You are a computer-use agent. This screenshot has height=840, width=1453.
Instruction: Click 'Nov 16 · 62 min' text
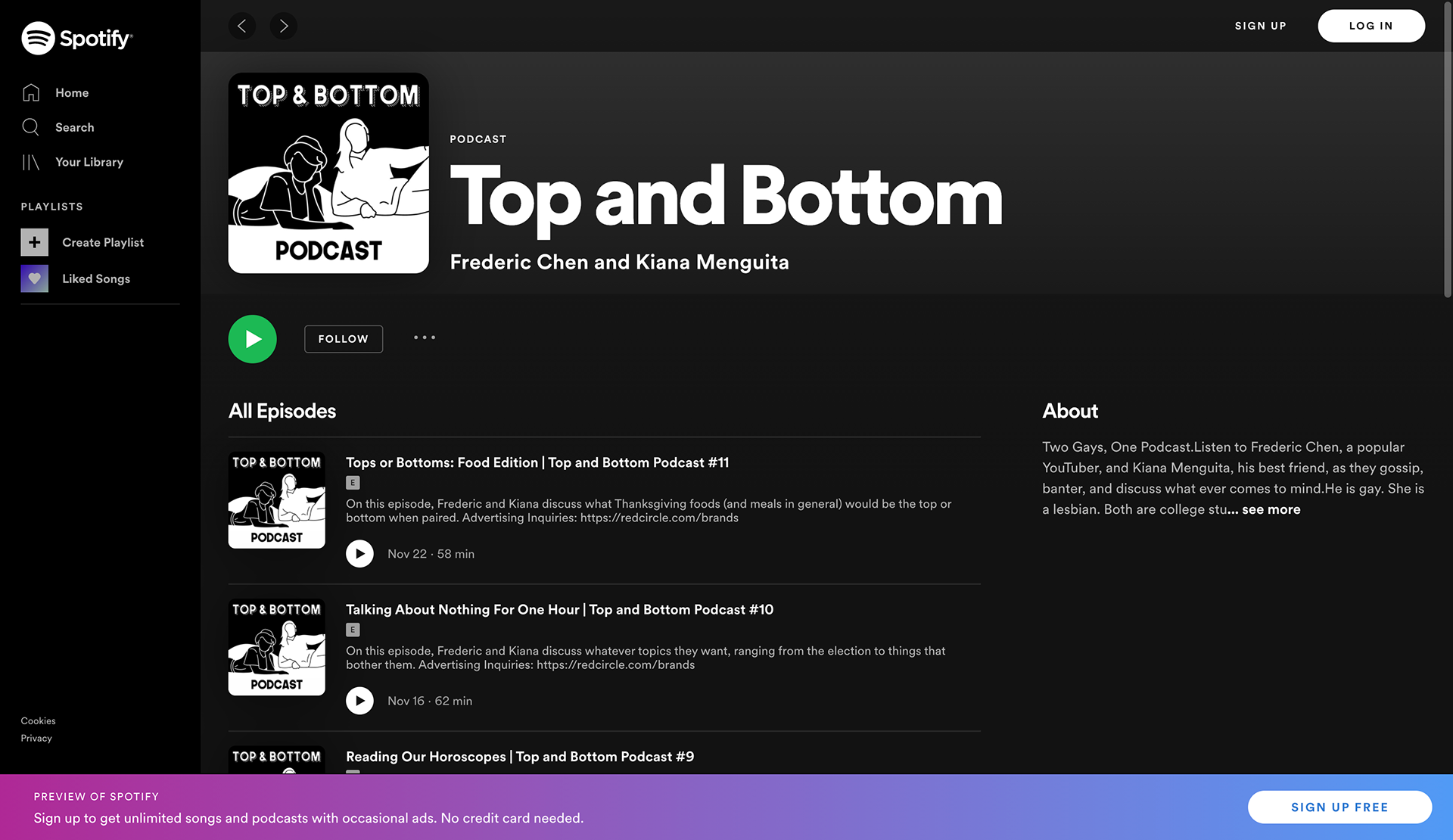(430, 701)
